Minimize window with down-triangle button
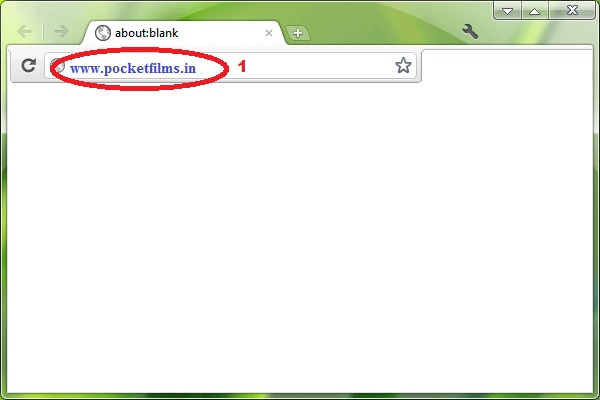This screenshot has height=400, width=600. point(507,11)
